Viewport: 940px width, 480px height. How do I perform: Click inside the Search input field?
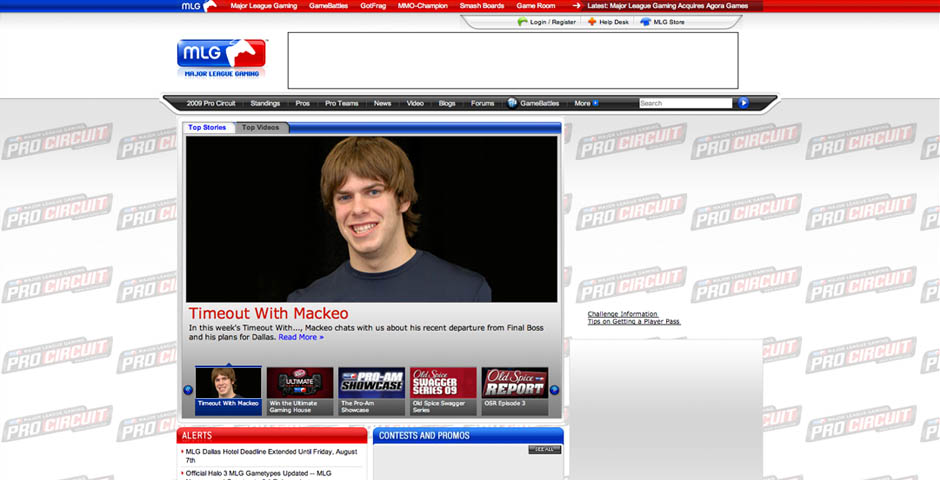(686, 103)
